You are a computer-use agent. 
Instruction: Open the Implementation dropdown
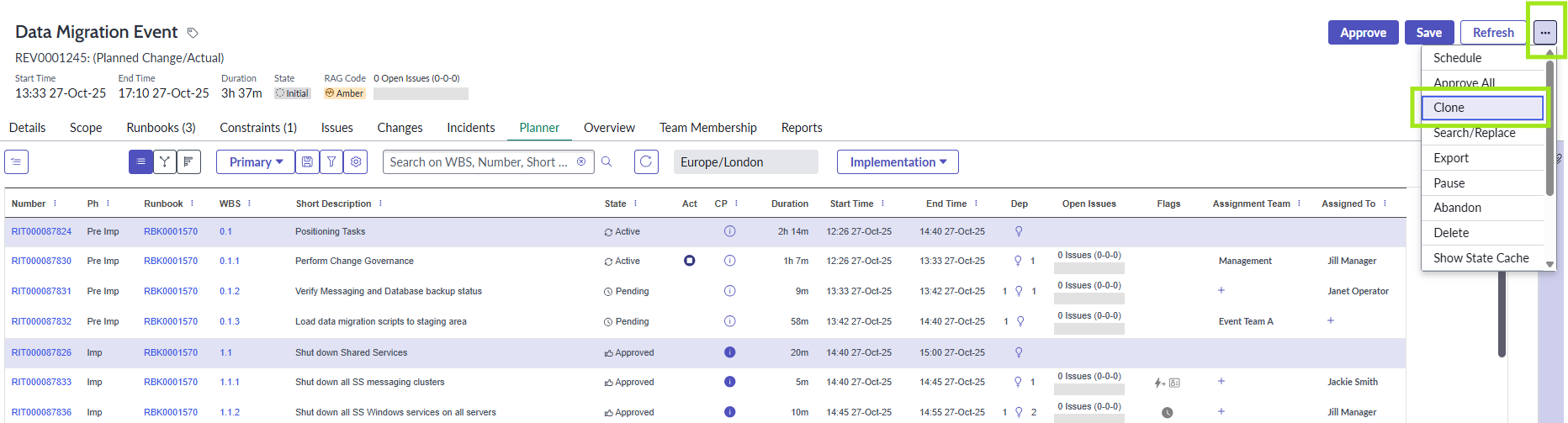tap(898, 161)
